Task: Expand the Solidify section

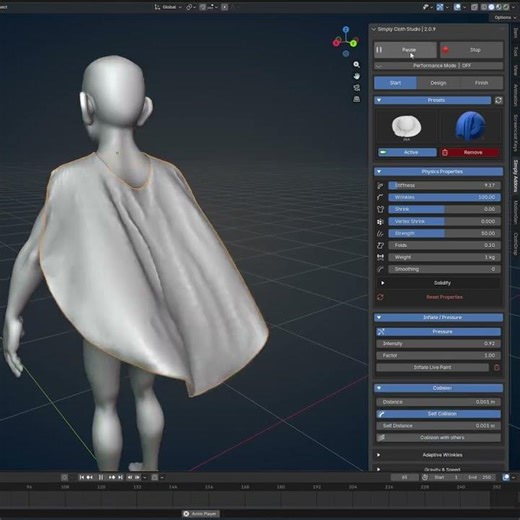Action: click(439, 283)
